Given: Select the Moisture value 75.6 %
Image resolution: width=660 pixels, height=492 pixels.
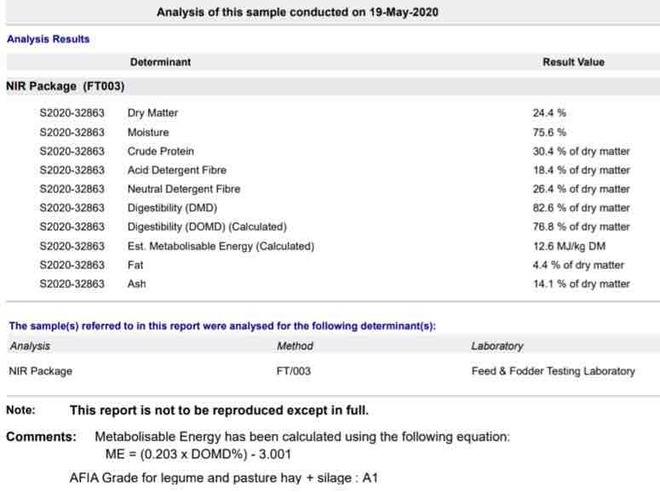Looking at the screenshot, I should click(x=549, y=132).
